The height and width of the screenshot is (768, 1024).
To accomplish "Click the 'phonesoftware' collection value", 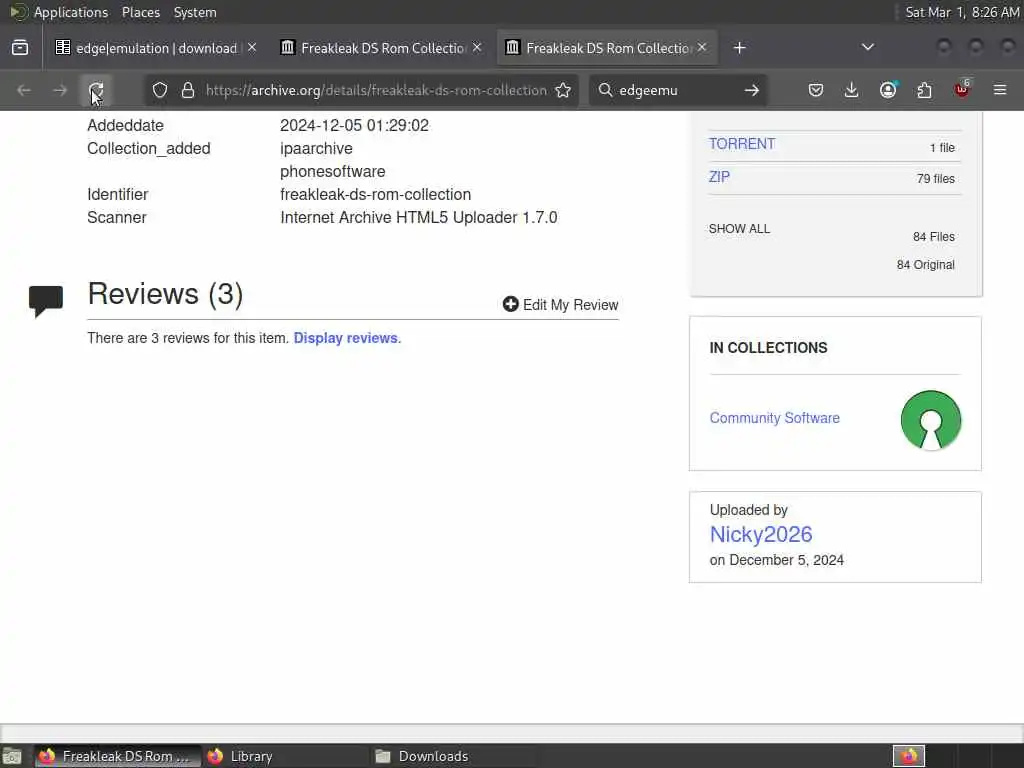I will 332,172.
